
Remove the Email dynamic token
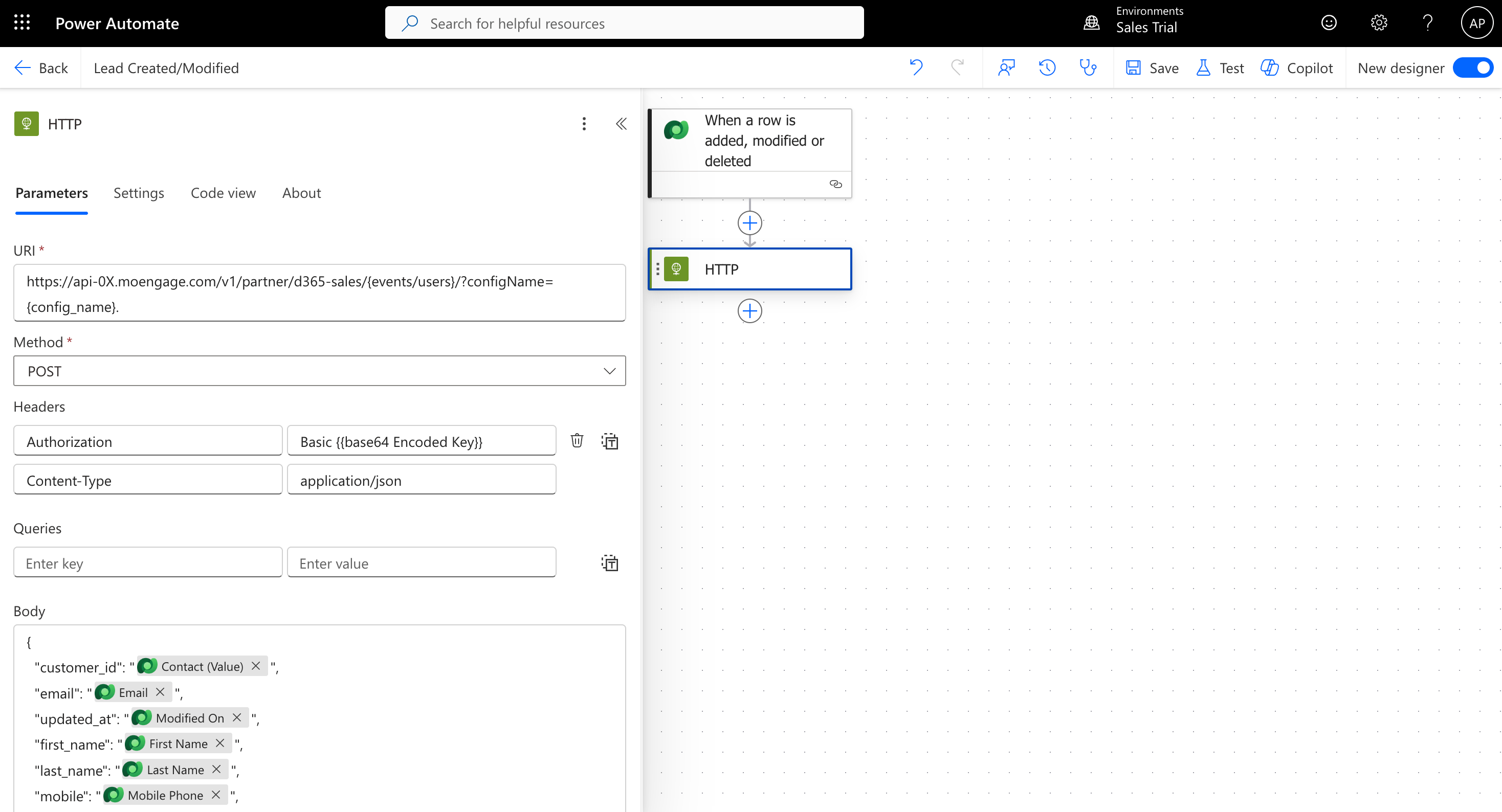pos(160,692)
